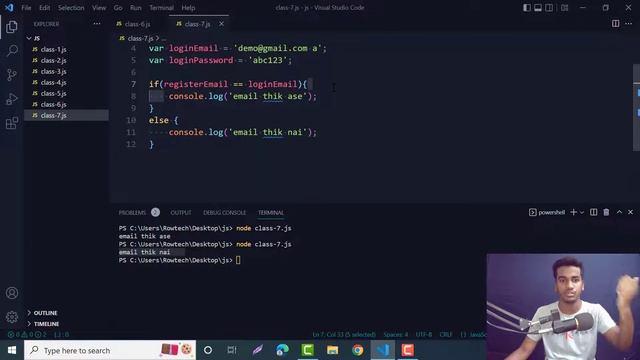This screenshot has height=360, width=640.
Task: Open Microsoft Edge from the taskbar
Action: [282, 350]
